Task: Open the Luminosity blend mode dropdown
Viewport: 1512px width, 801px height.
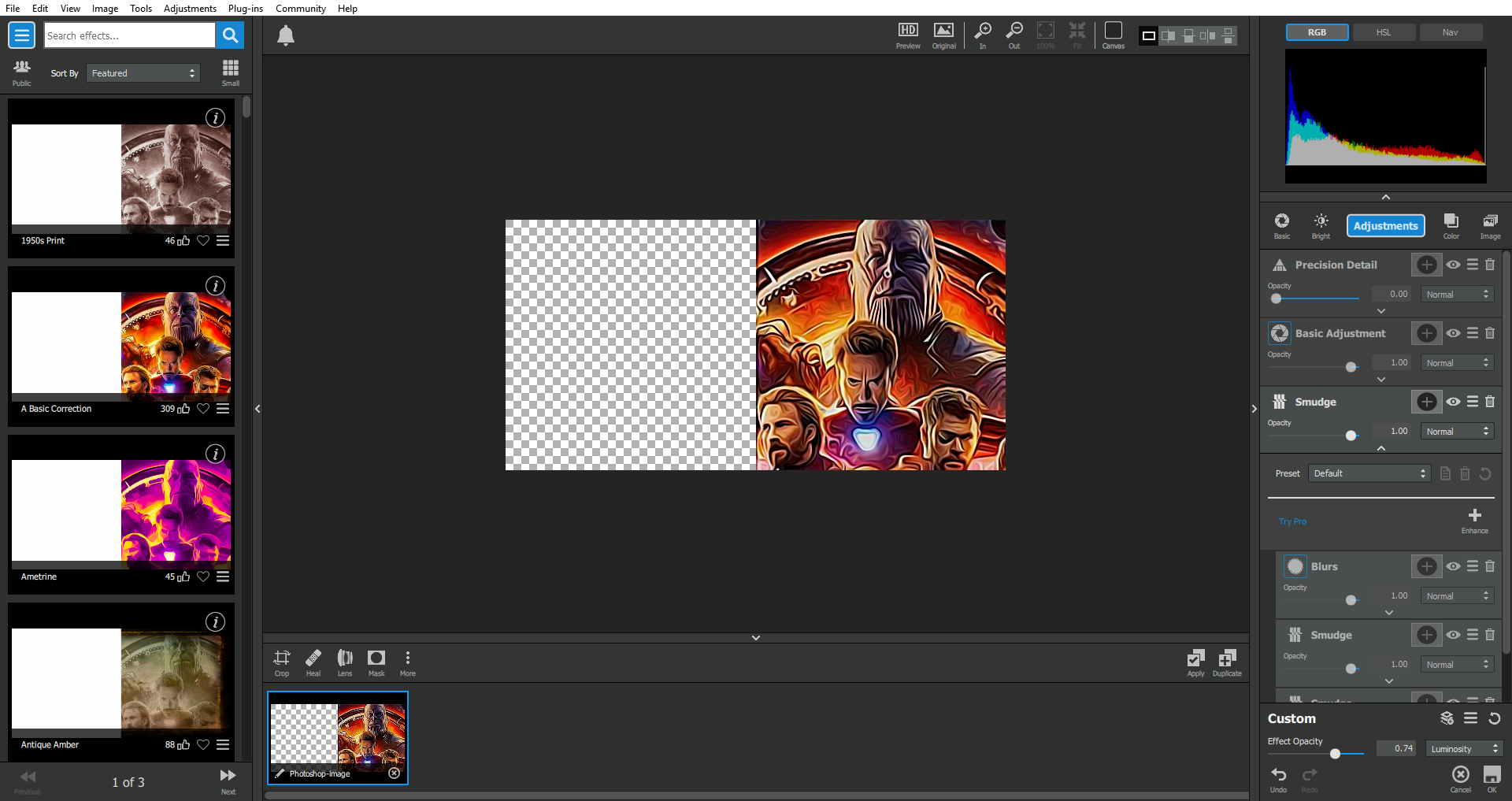Action: (x=1464, y=749)
